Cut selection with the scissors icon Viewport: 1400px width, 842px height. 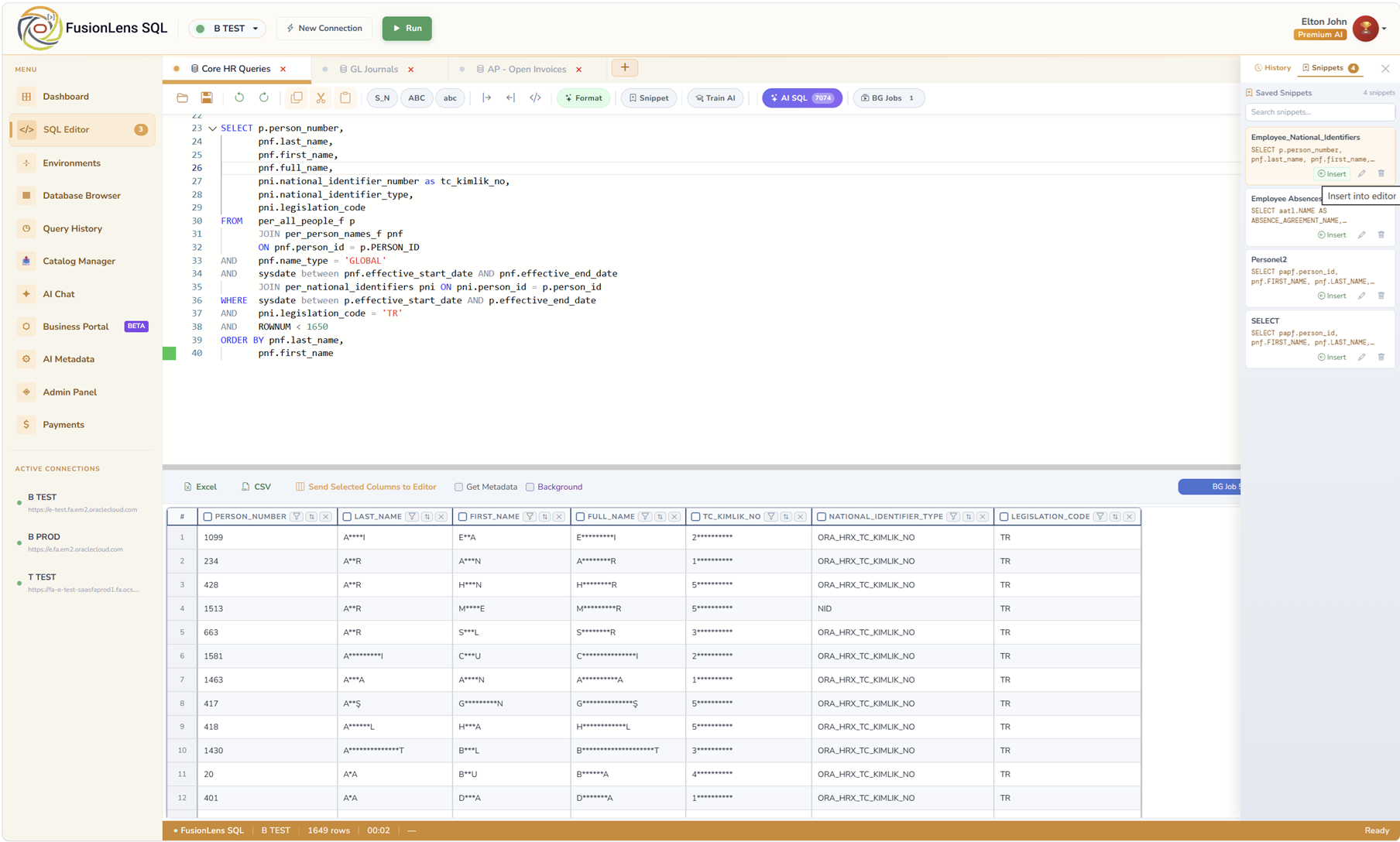pyautogui.click(x=321, y=98)
